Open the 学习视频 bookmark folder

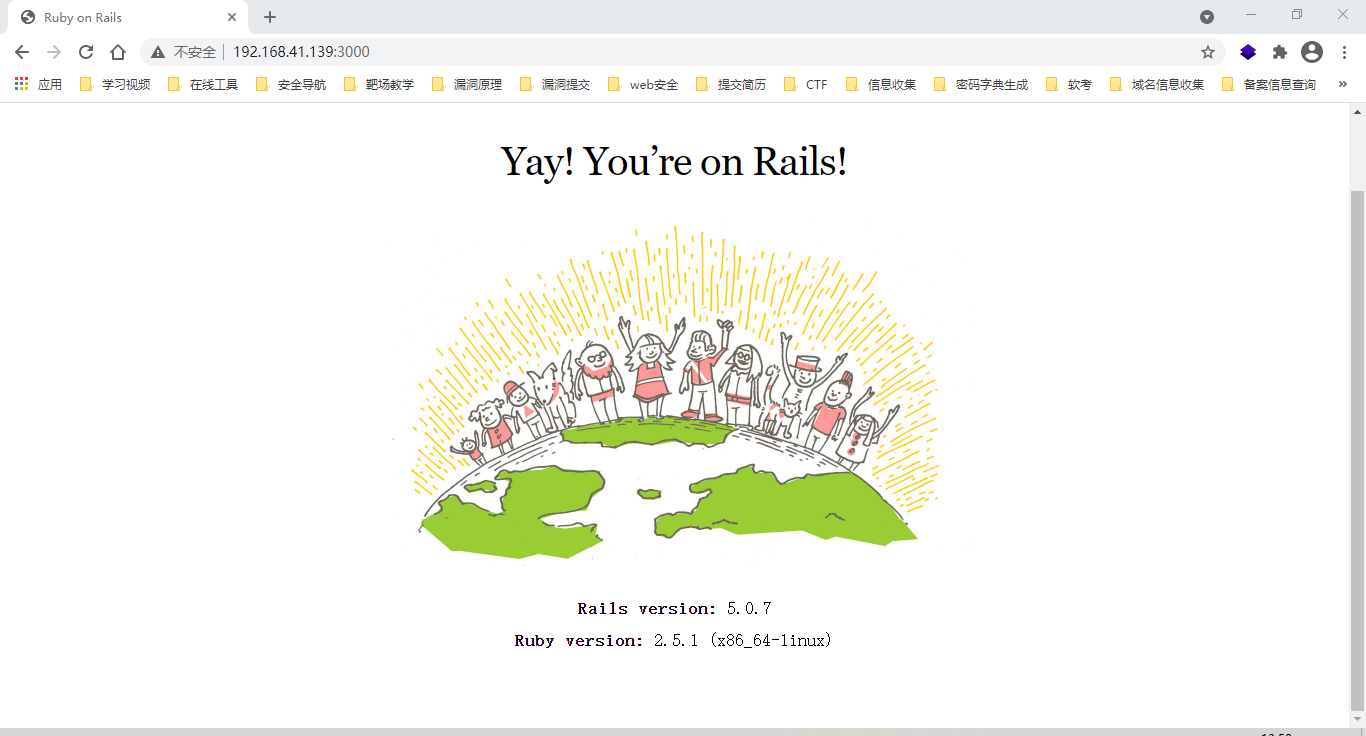[x=115, y=84]
